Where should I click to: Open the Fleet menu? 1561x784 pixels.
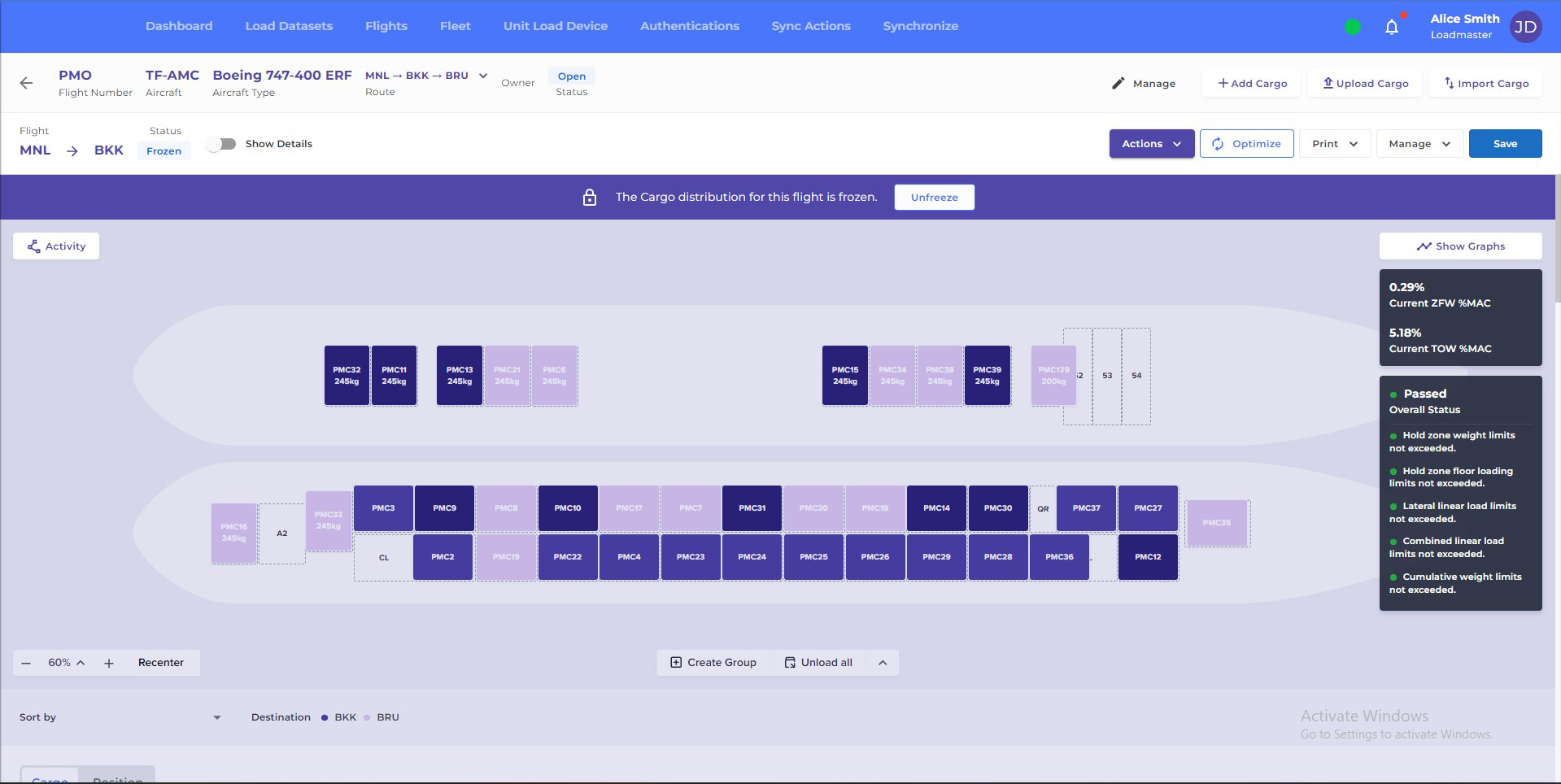coord(456,26)
